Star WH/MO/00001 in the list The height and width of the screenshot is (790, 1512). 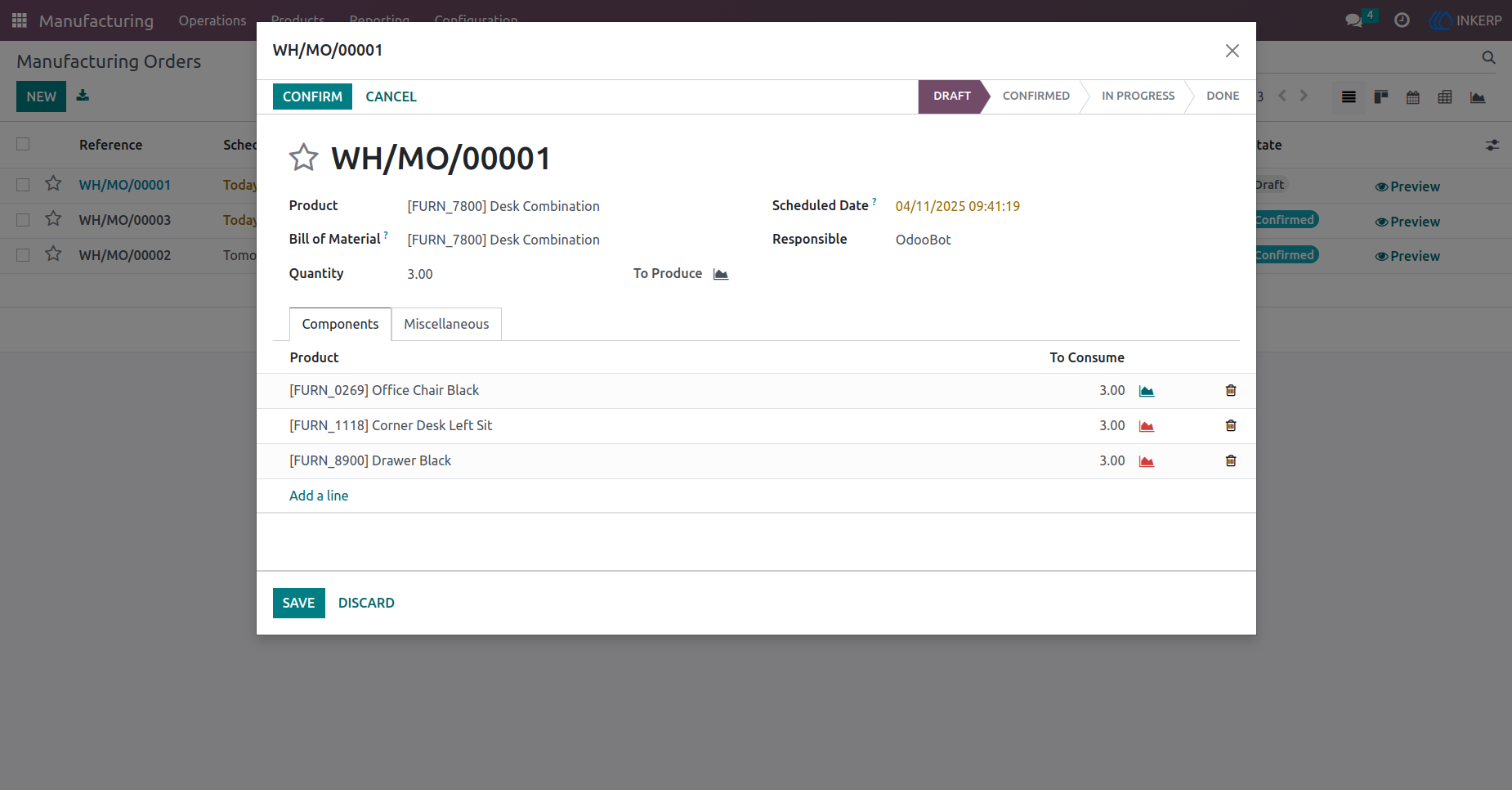(x=53, y=183)
